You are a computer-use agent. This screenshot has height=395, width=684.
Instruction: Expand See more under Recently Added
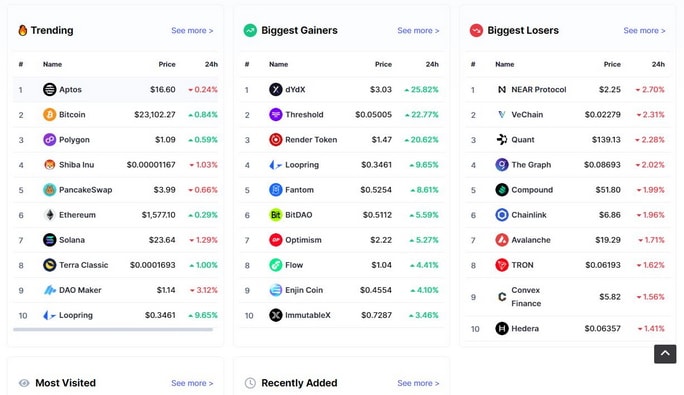click(x=418, y=383)
